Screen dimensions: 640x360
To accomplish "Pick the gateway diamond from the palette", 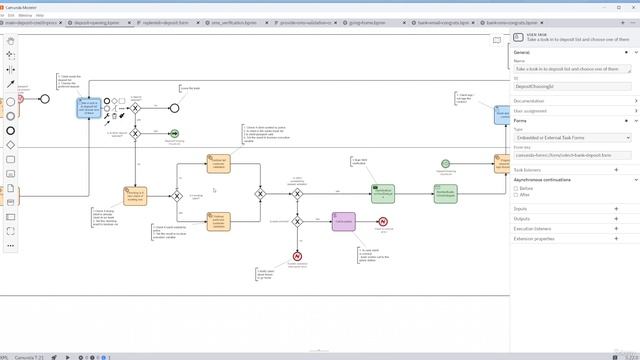I will [x=11, y=145].
